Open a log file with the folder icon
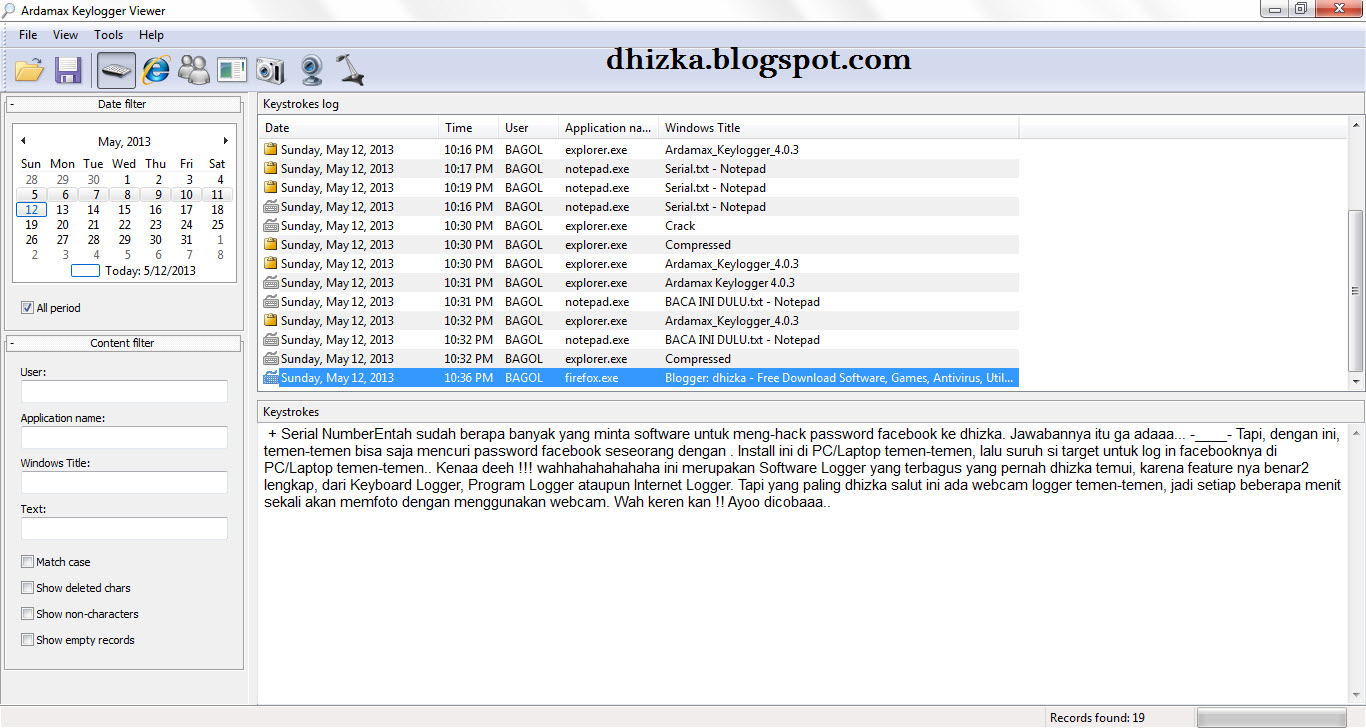The width and height of the screenshot is (1366, 728). point(29,70)
